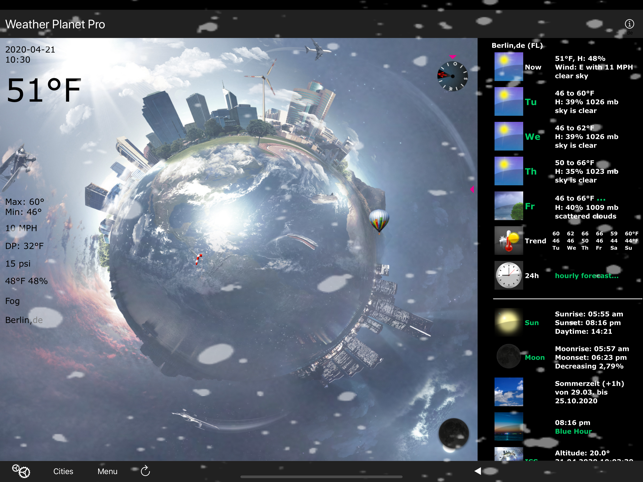Select the Fr day label
This screenshot has height=482, width=643.
tap(530, 206)
